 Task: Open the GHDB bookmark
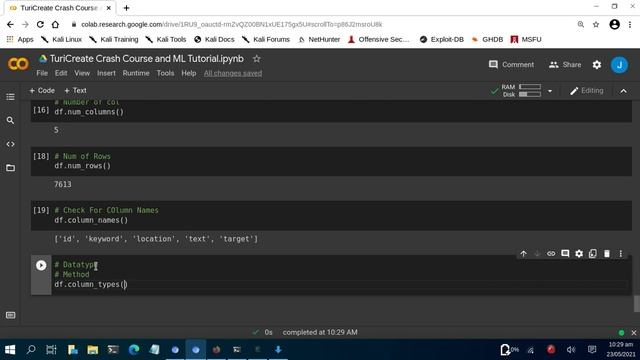click(x=487, y=39)
